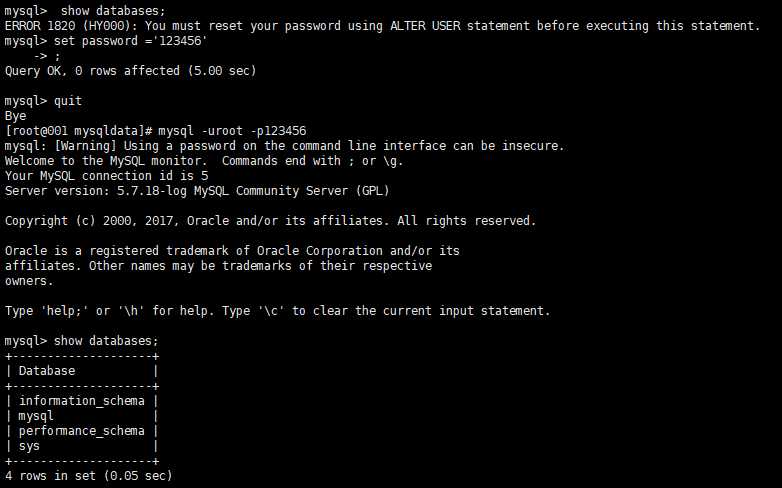Click the ERROR 1820 message line
Viewport: 782px width, 488px height.
coord(382,26)
